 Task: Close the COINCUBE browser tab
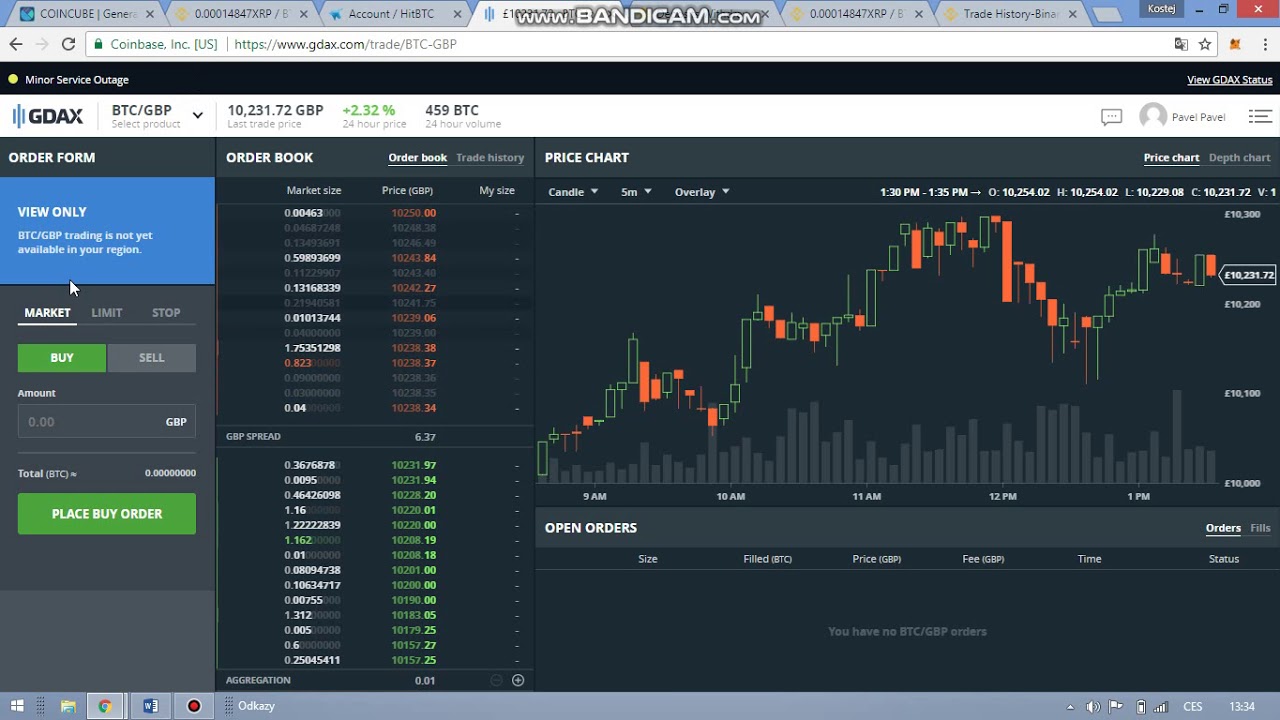click(x=150, y=15)
